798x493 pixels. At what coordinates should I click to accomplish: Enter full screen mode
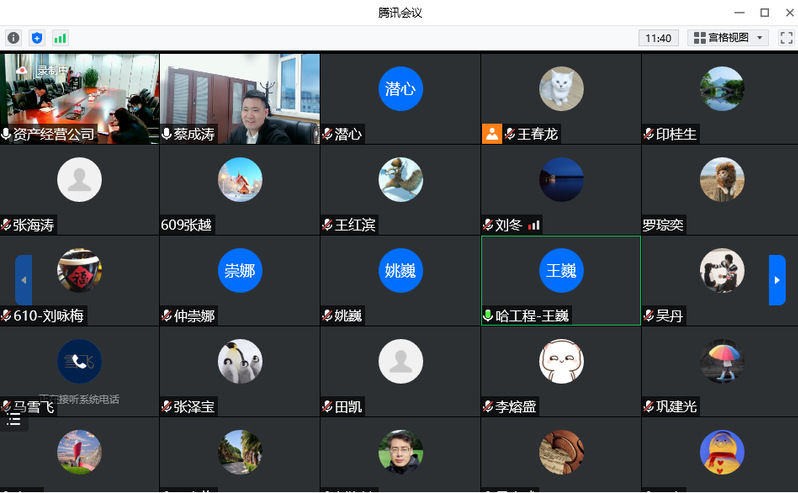click(785, 38)
